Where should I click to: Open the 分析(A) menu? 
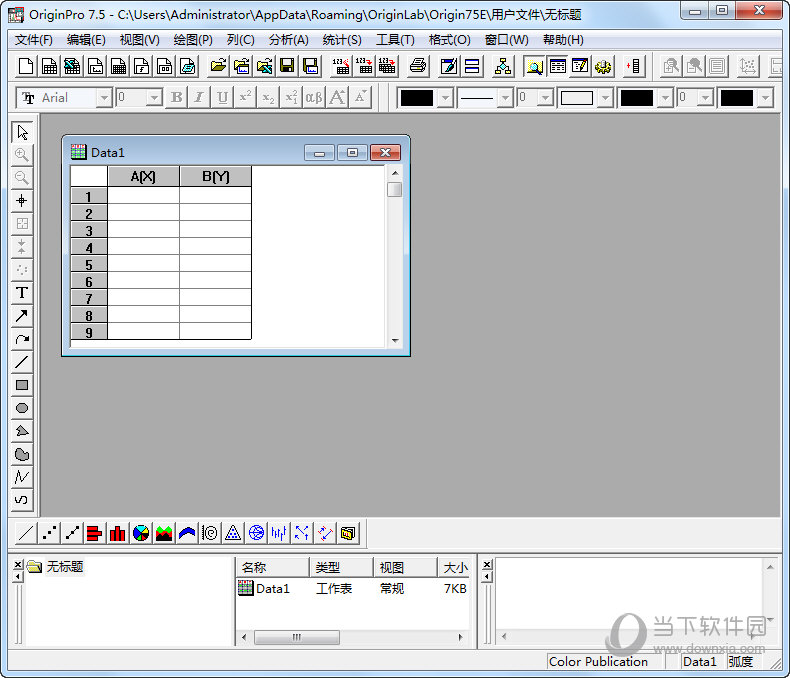pos(288,40)
